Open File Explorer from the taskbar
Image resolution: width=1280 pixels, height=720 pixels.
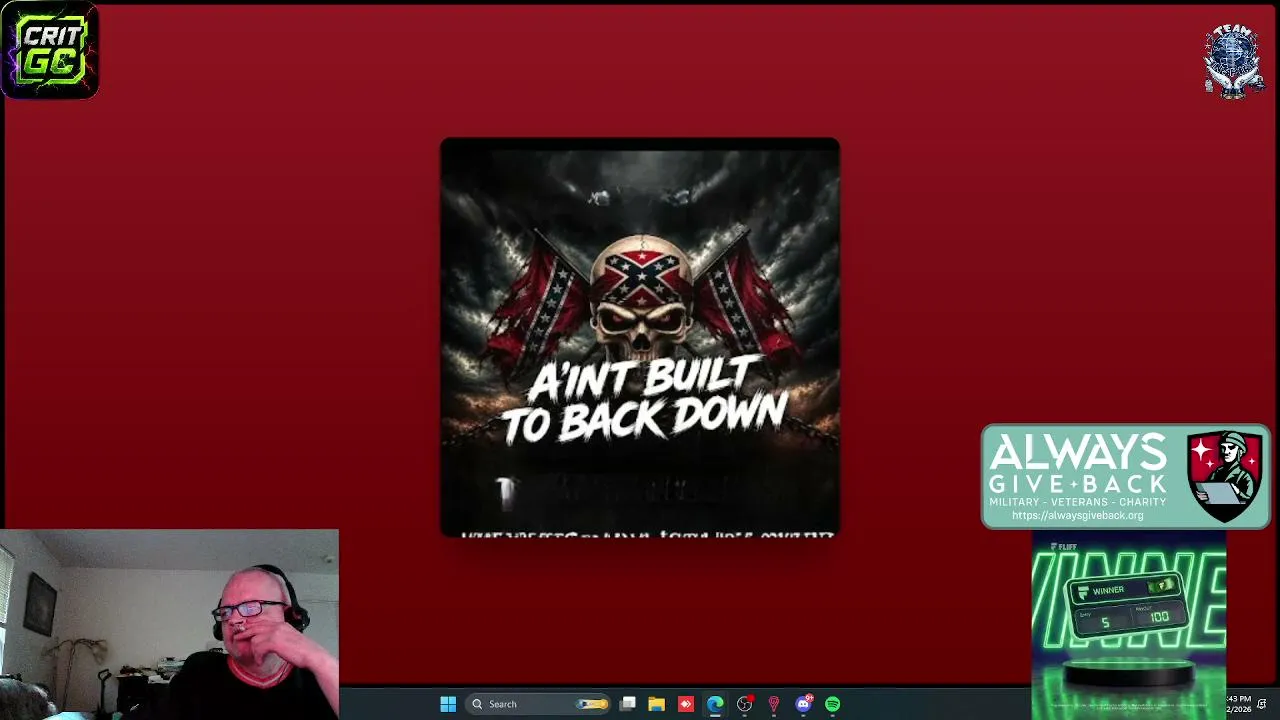point(657,704)
